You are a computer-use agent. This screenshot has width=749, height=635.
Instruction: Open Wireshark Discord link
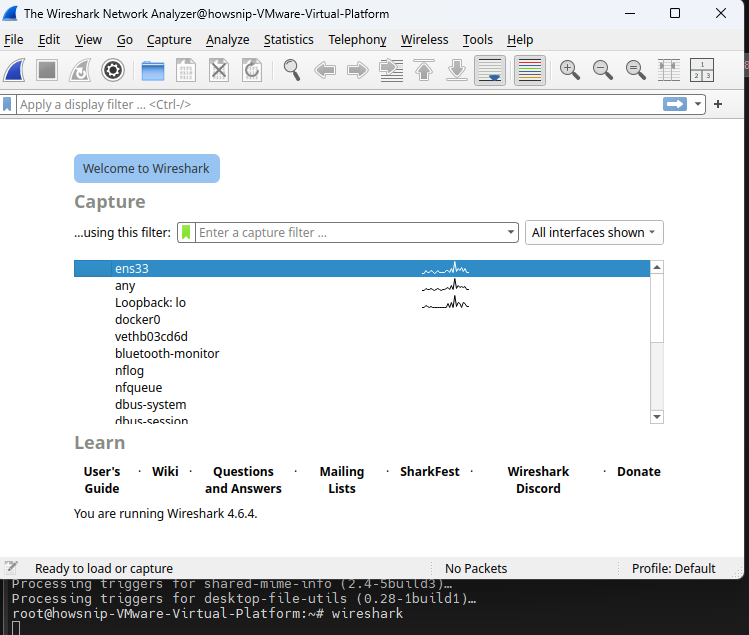(538, 480)
